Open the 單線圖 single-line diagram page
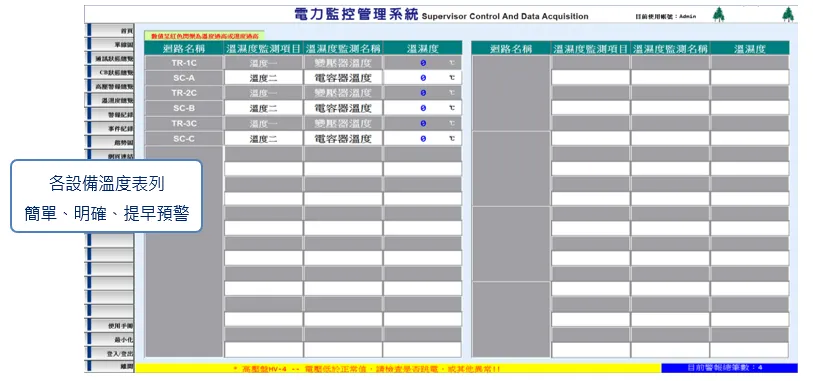This screenshot has width=813, height=381. (110, 45)
